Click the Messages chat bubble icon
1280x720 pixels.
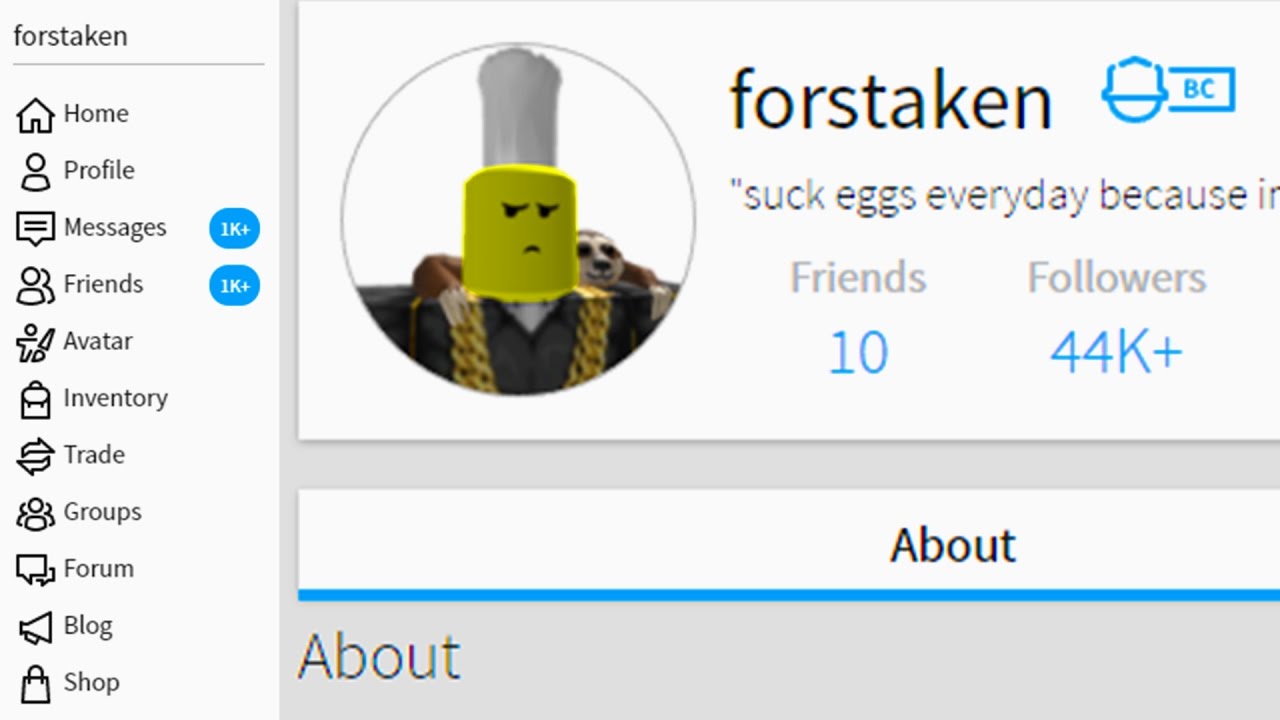point(35,228)
